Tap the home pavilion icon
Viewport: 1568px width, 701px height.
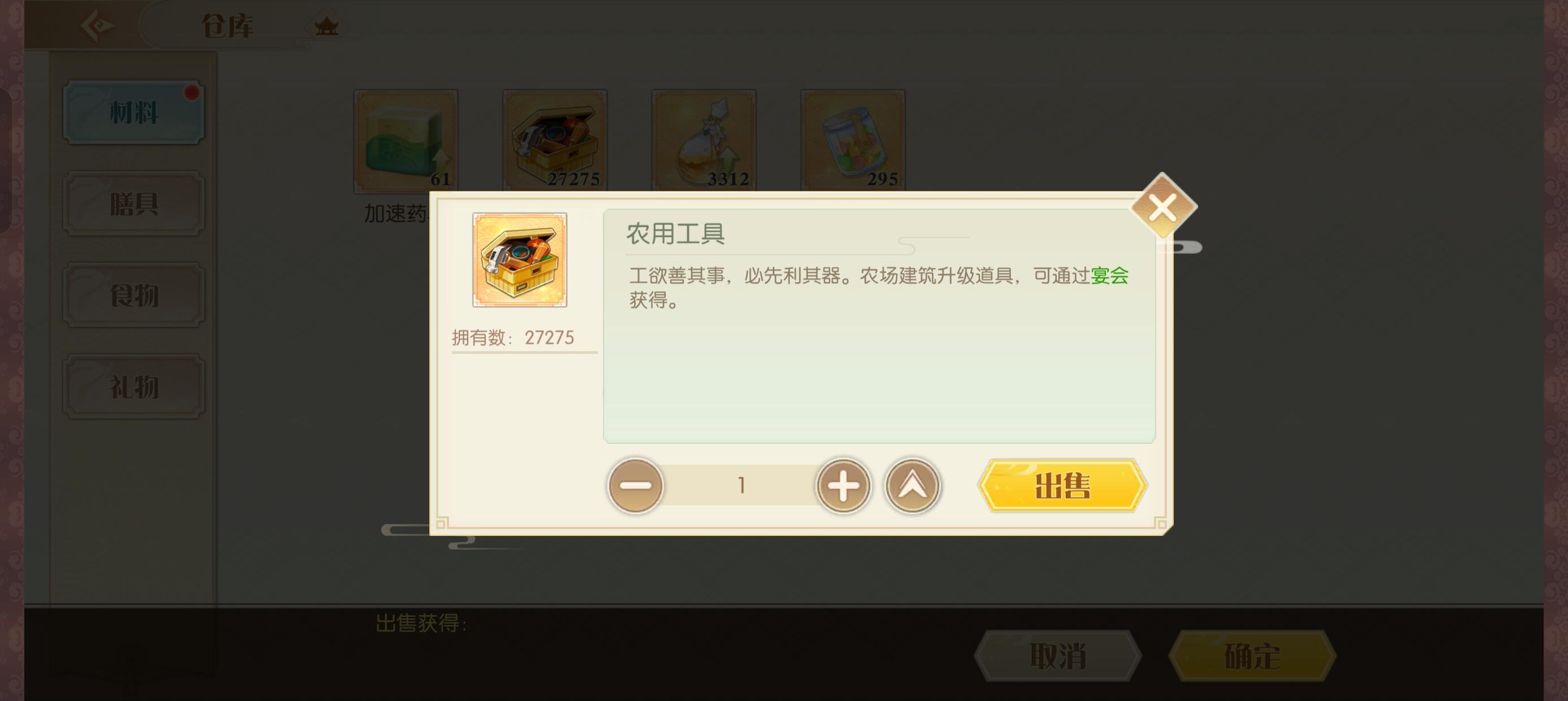(326, 25)
